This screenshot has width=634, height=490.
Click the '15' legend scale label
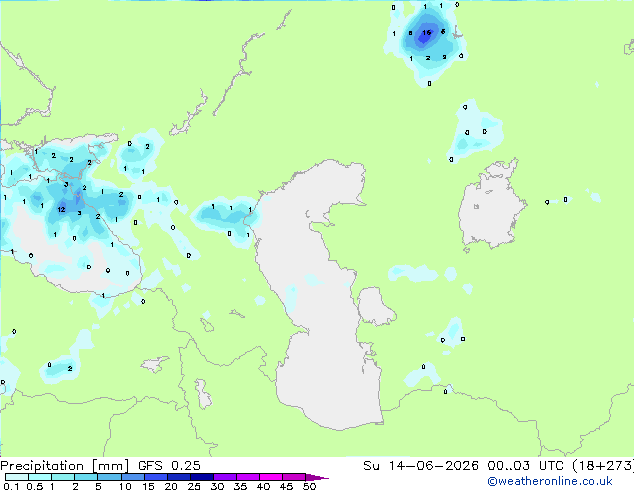(148, 486)
